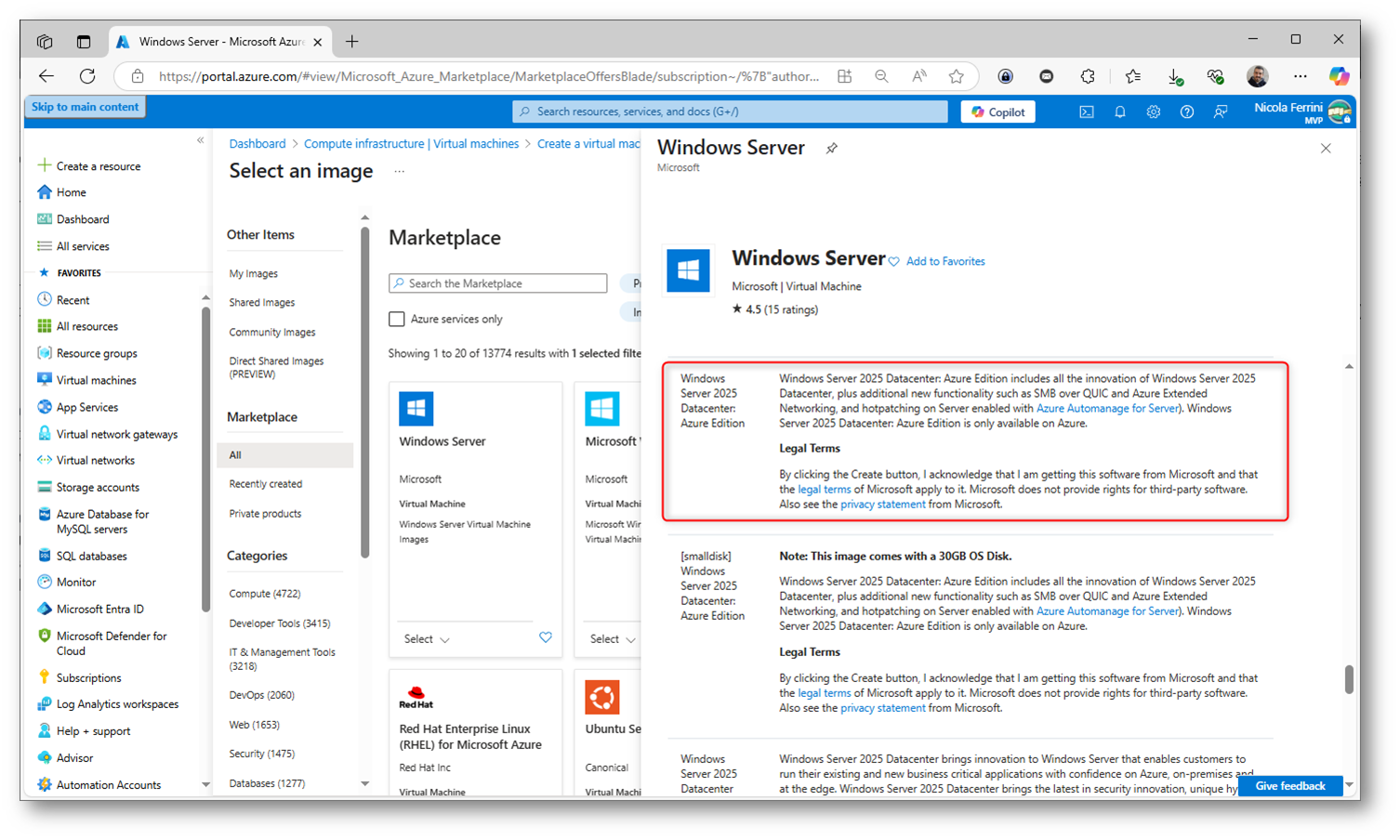
Task: Open the help question mark icon
Action: 1186,112
